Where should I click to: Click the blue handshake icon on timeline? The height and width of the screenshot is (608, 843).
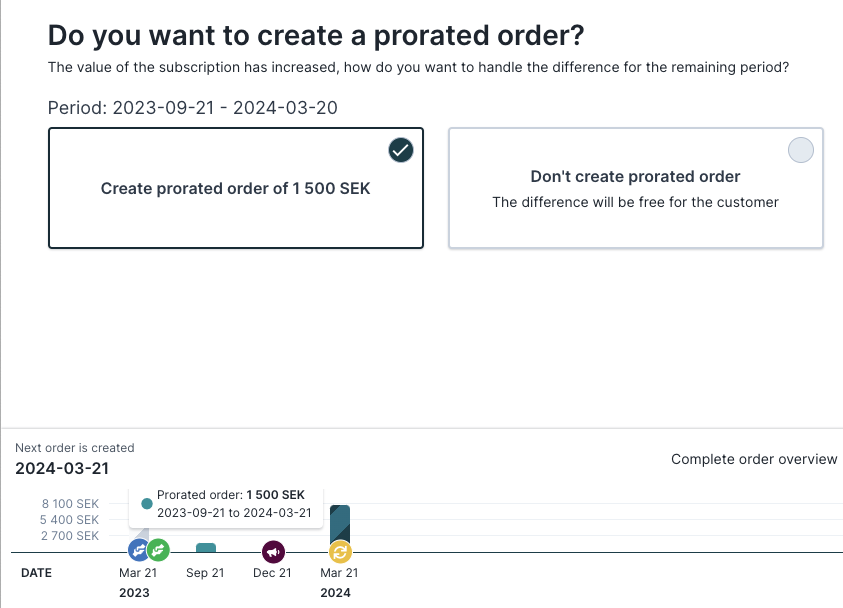[x=138, y=550]
